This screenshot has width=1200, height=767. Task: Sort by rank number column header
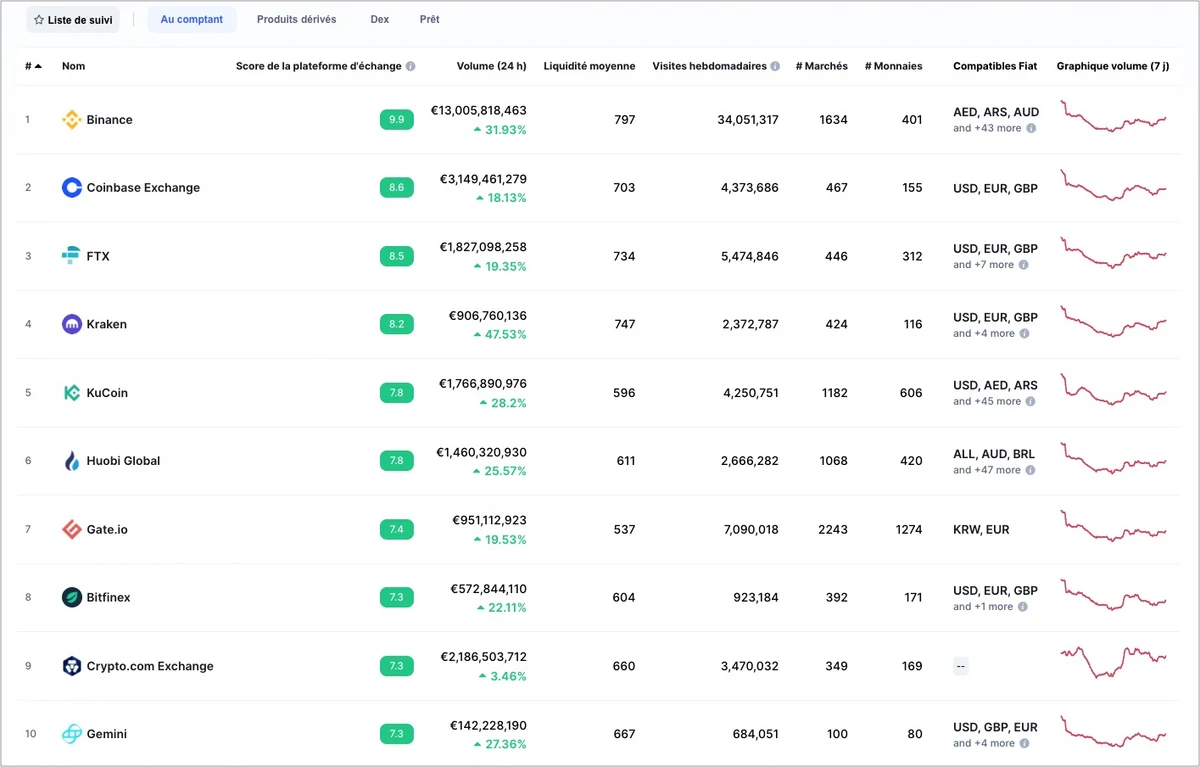(33, 66)
